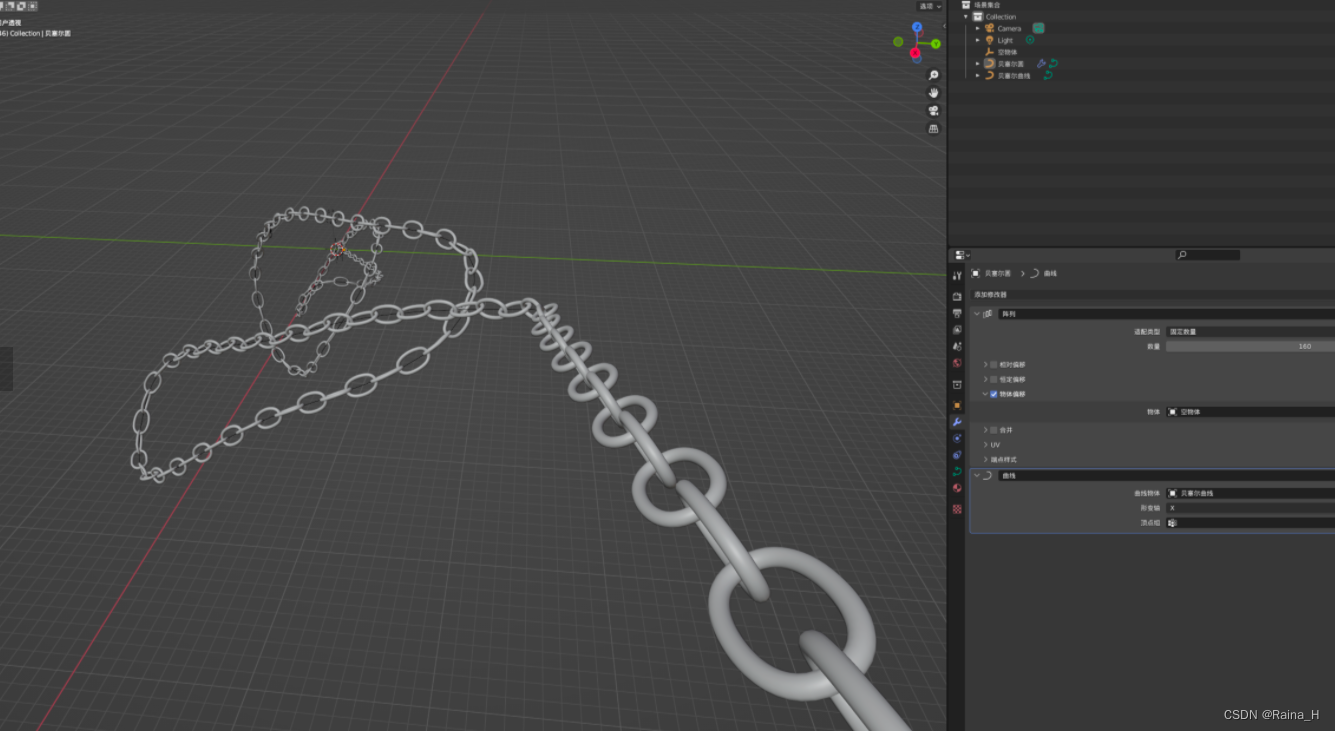
Task: Enable the 相对偏移 checkbox
Action: pyautogui.click(x=994, y=365)
